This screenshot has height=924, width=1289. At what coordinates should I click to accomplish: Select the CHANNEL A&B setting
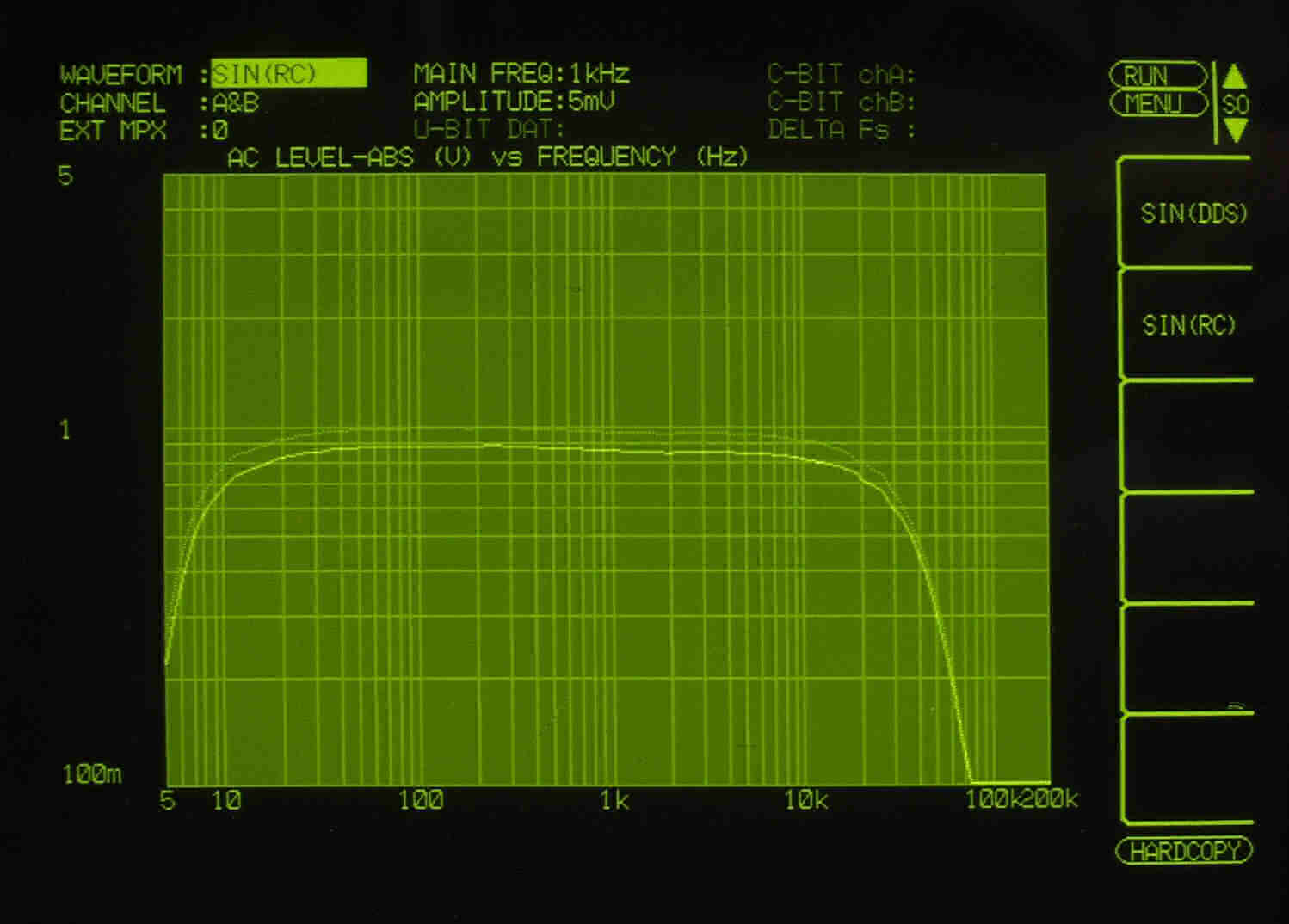click(x=235, y=103)
